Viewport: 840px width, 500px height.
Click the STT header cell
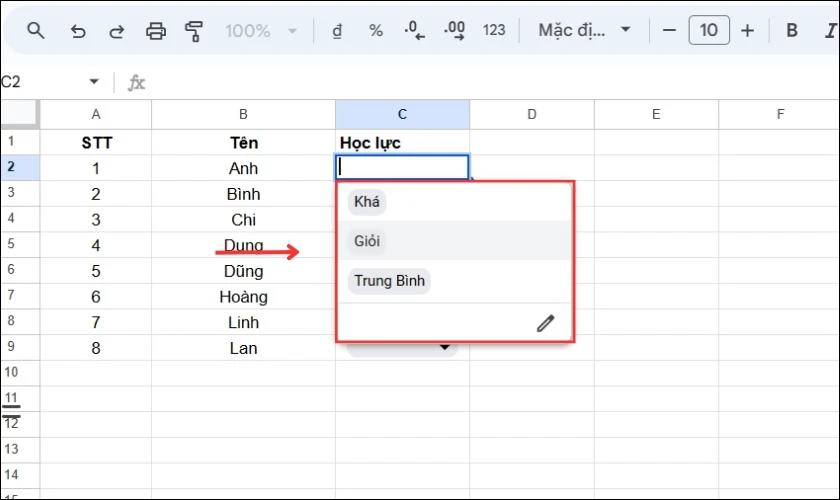pos(96,143)
